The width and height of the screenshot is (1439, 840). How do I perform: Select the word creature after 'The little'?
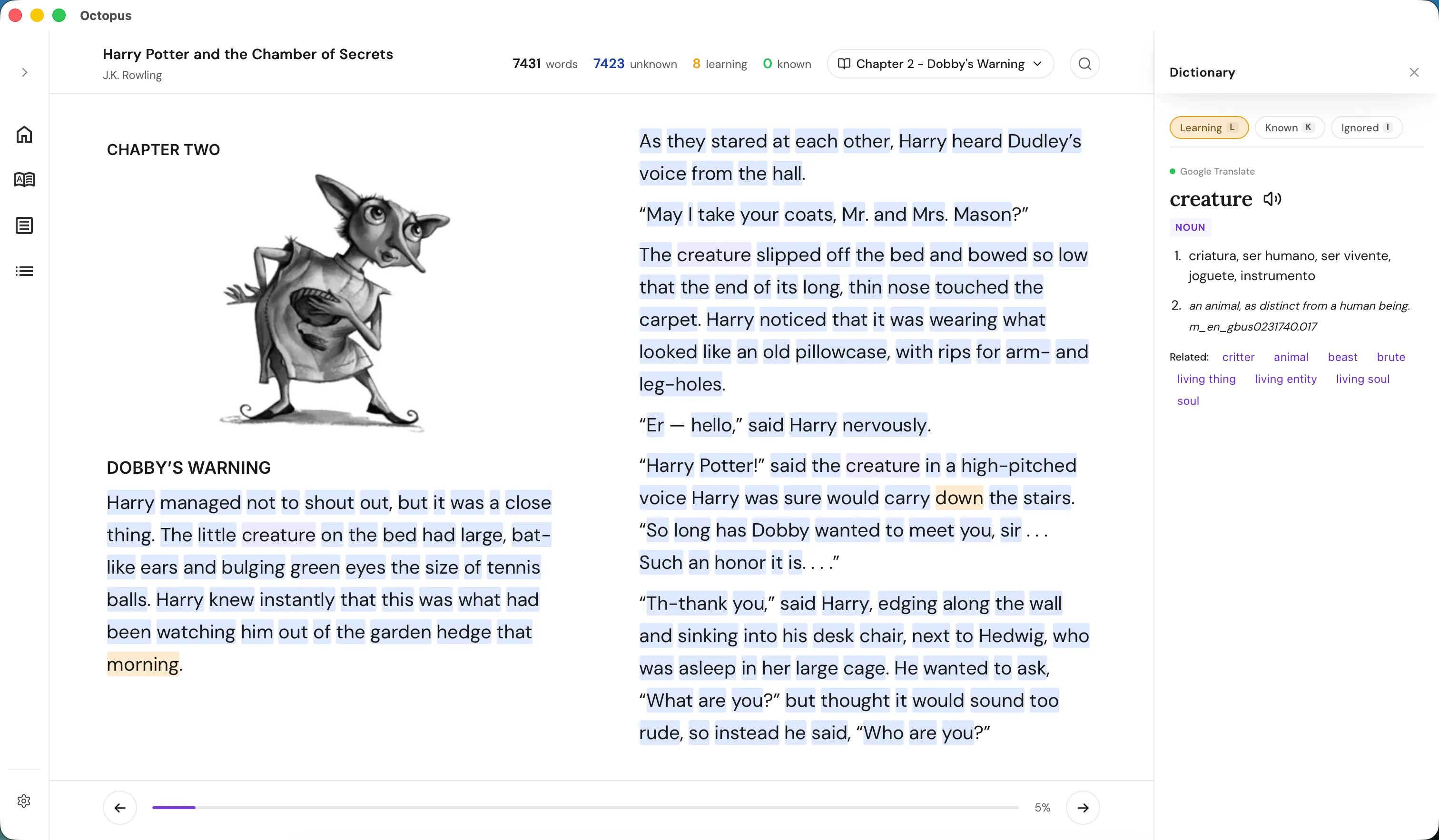(x=278, y=535)
